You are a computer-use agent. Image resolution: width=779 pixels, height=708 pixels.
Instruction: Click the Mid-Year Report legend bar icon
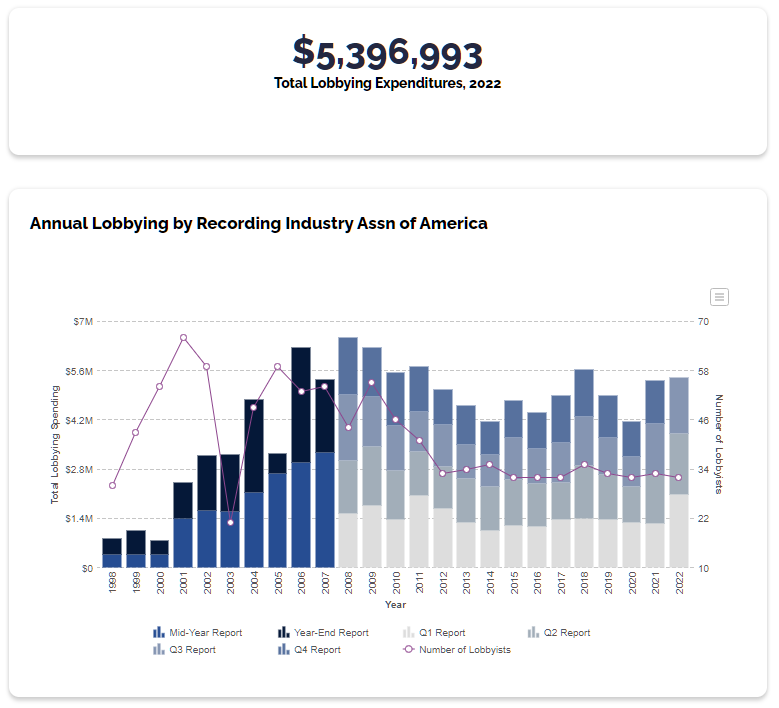coord(158,632)
